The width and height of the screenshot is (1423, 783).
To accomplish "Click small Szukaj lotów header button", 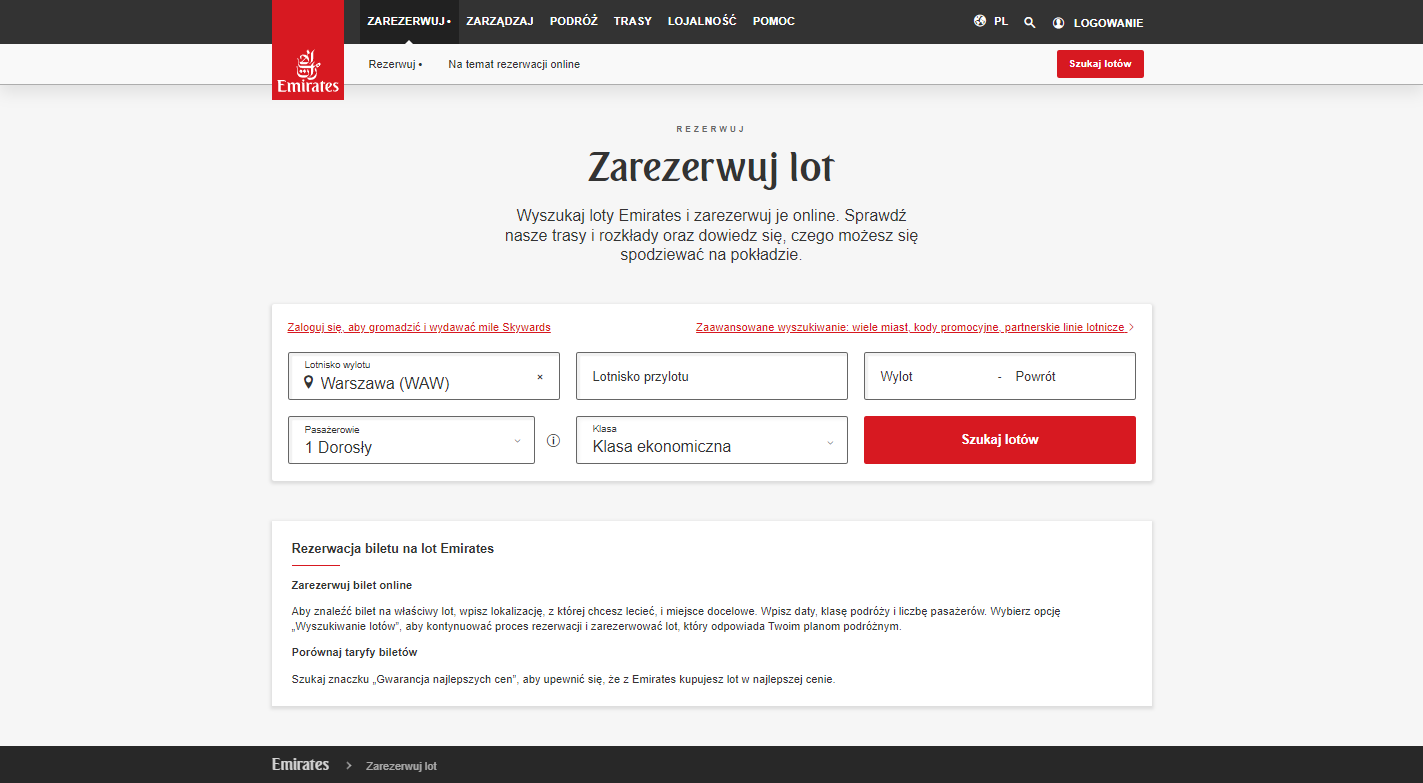I will 1100,64.
